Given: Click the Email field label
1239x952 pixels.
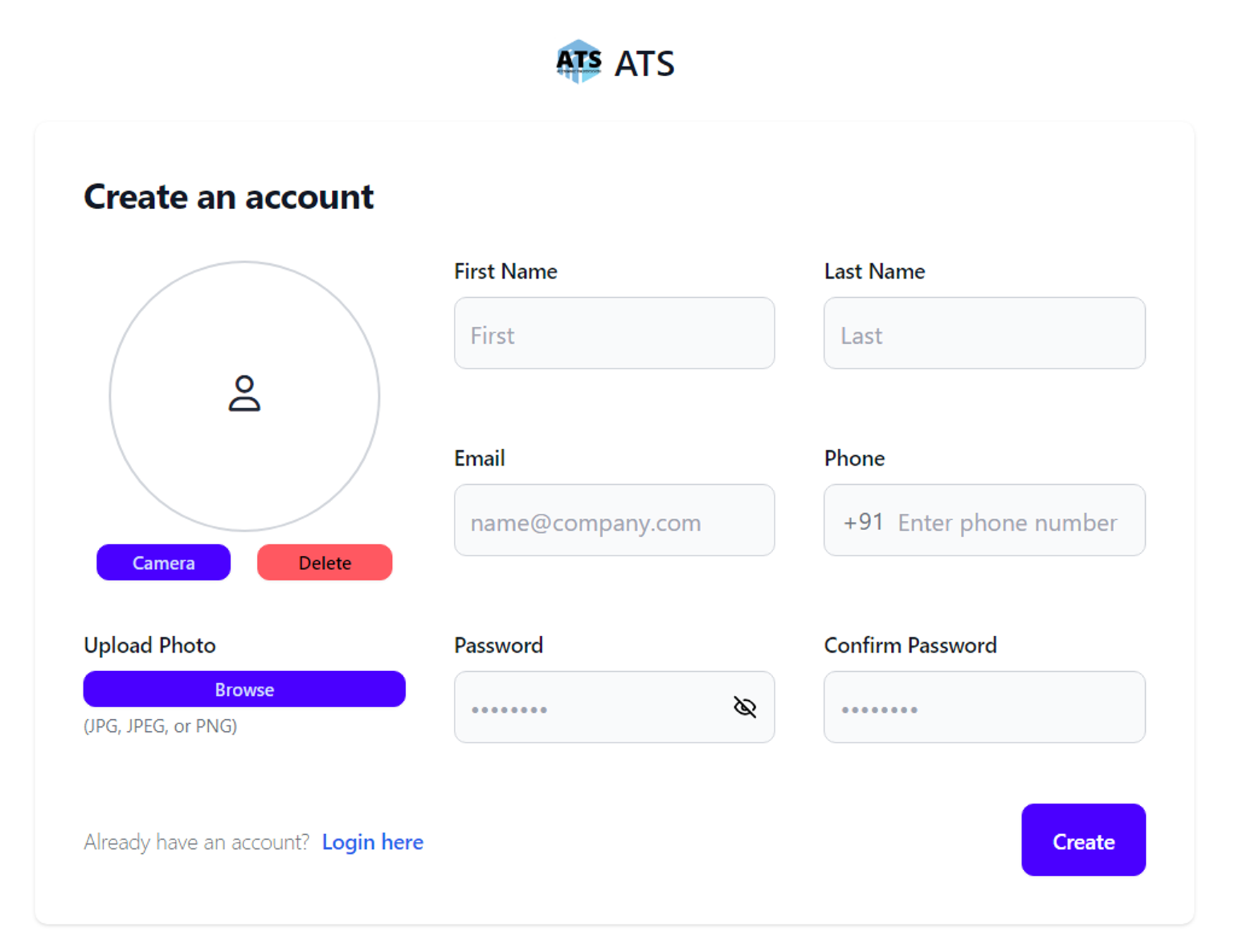Looking at the screenshot, I should (x=479, y=458).
